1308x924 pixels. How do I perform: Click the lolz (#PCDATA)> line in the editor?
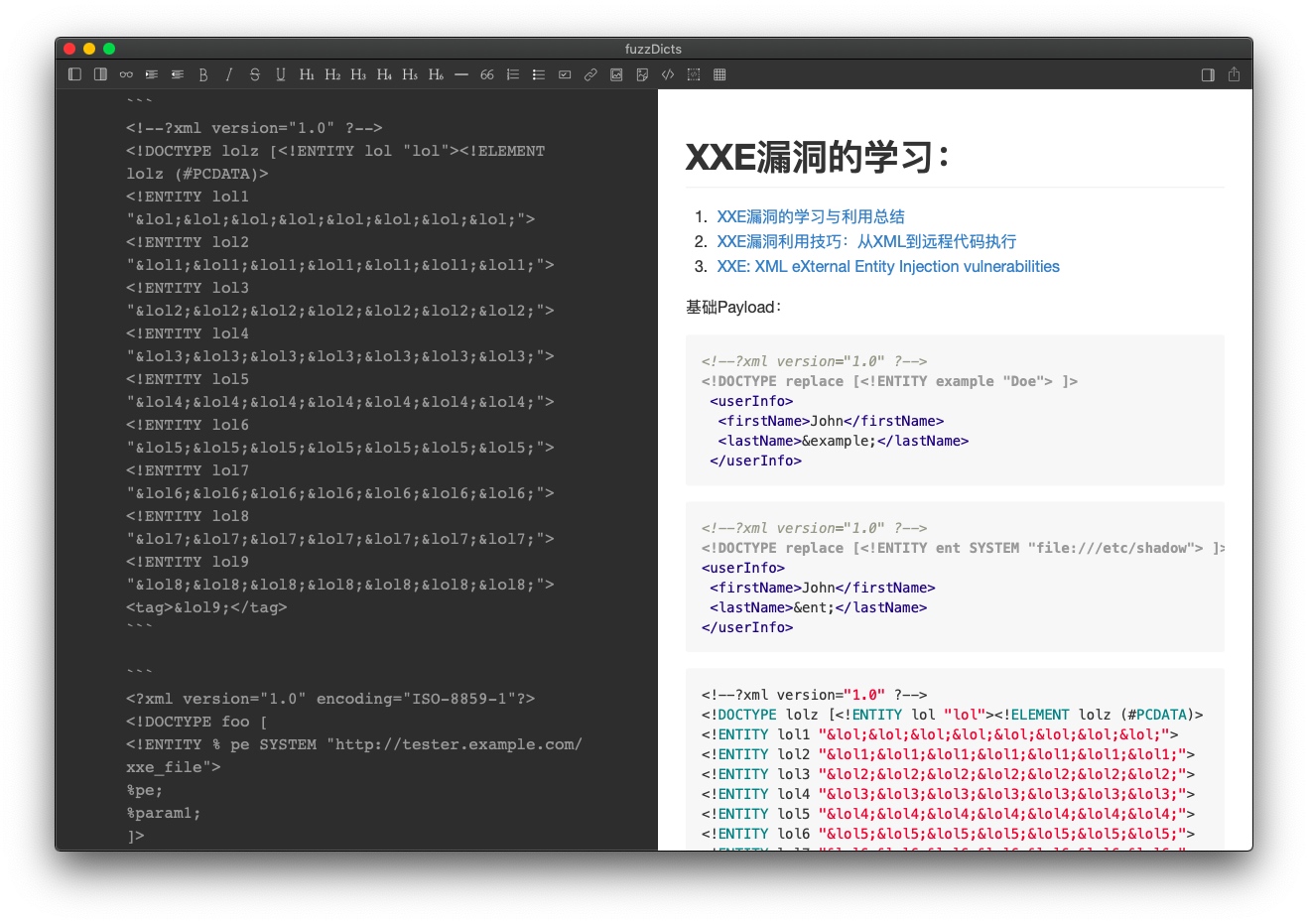pyautogui.click(x=197, y=174)
